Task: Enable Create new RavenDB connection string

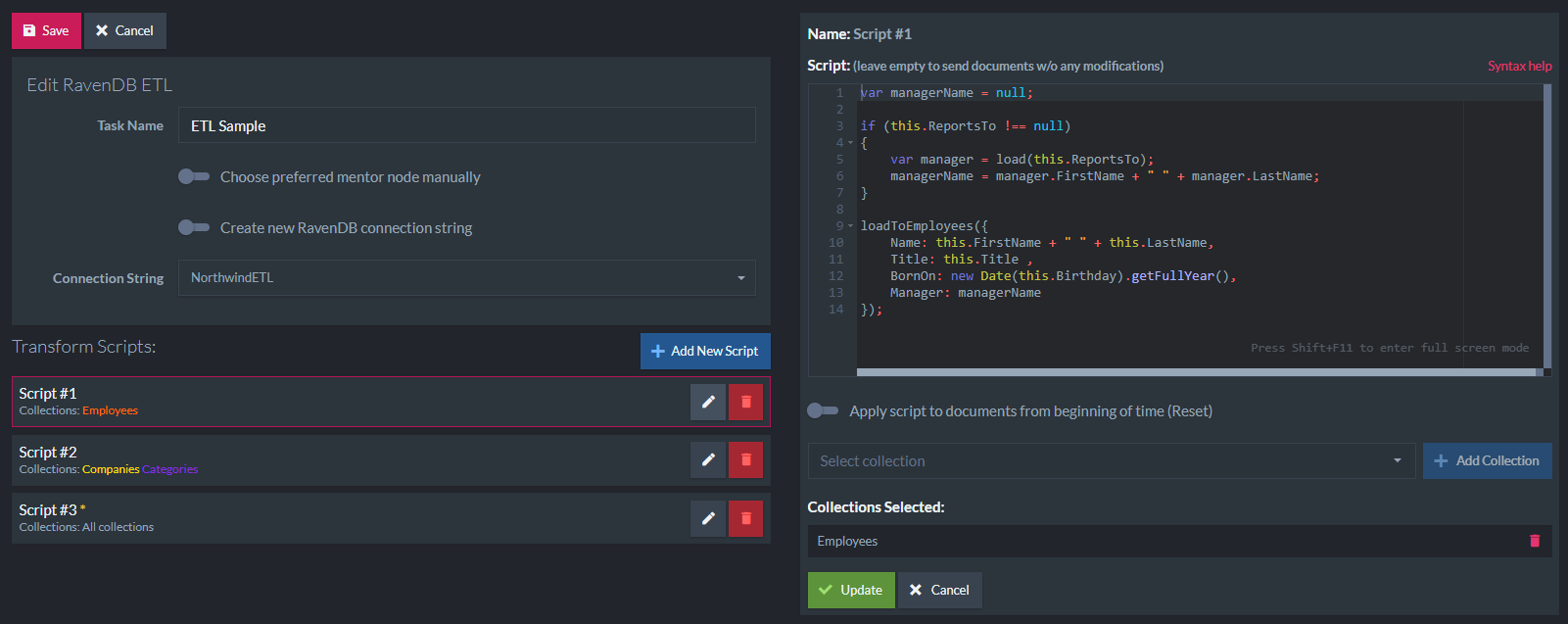Action: point(194,227)
